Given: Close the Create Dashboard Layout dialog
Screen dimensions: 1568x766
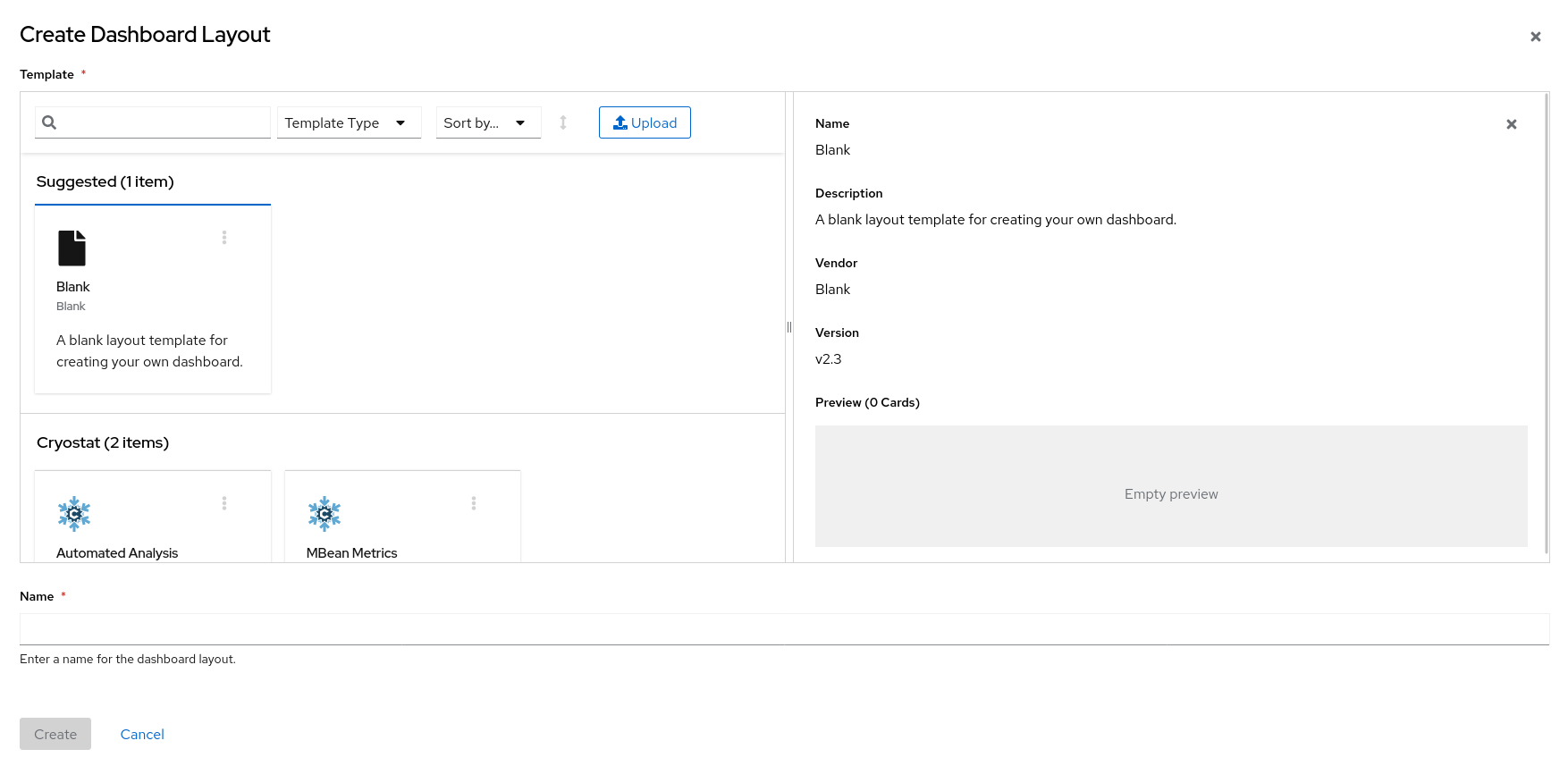Looking at the screenshot, I should 1535,37.
